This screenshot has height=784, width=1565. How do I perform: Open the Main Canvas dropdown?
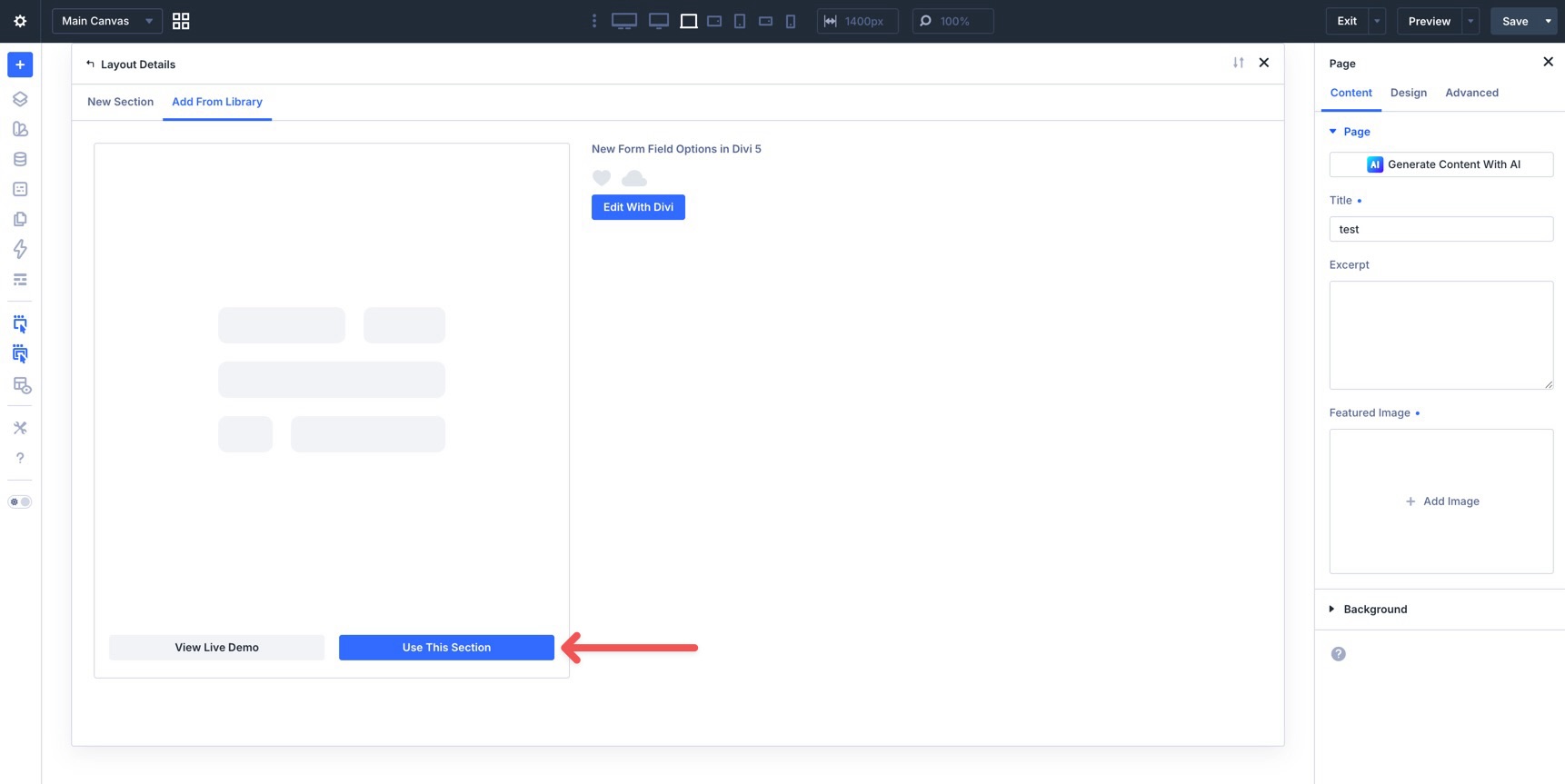tap(107, 21)
